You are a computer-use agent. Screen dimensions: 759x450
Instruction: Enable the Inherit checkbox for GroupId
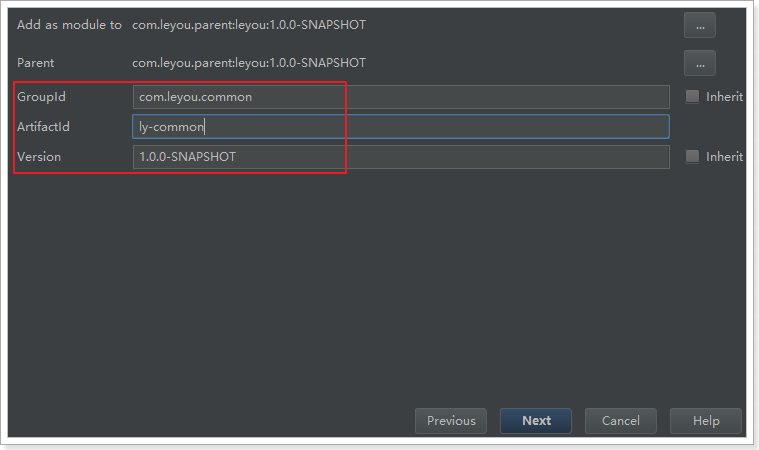(x=692, y=97)
